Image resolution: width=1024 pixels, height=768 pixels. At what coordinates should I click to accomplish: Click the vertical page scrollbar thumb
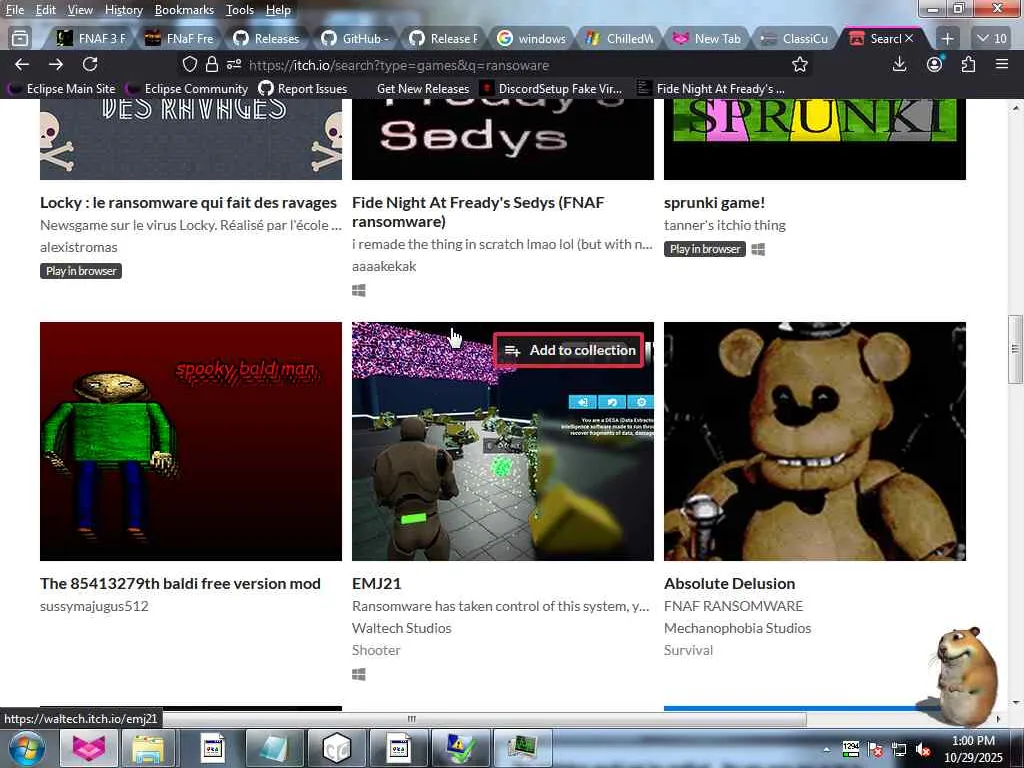pos(1015,349)
